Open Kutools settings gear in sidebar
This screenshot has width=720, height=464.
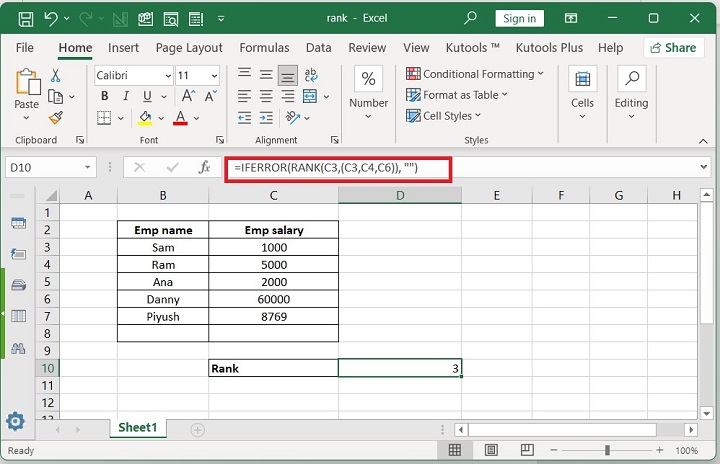tap(15, 420)
